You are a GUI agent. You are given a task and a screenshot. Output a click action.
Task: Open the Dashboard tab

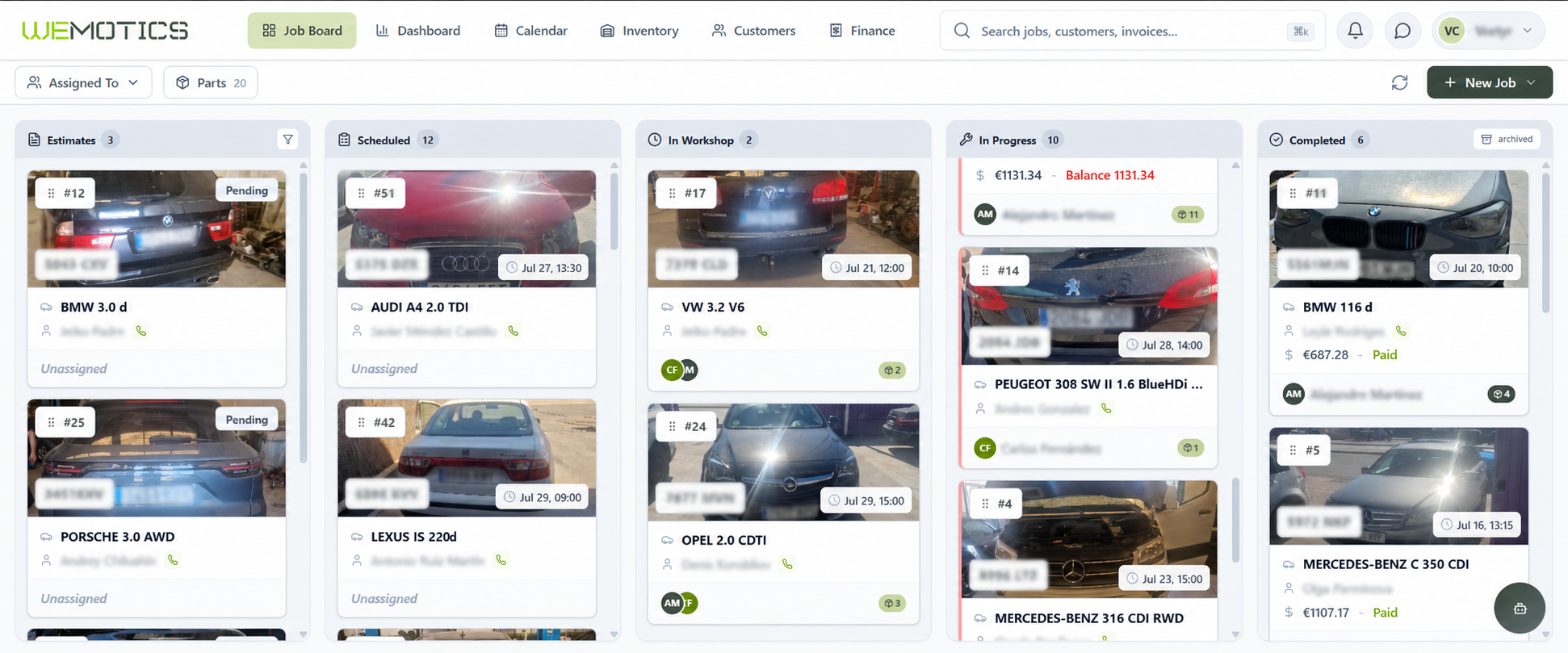pos(418,31)
